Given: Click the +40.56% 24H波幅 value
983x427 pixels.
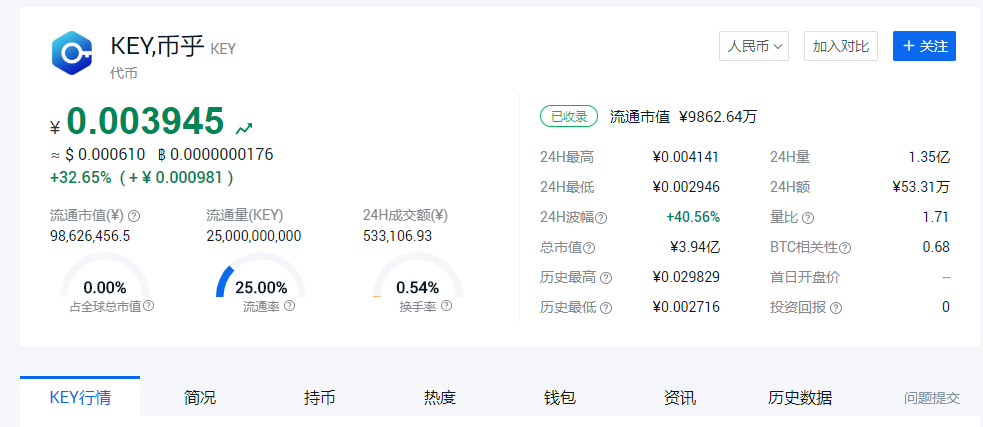Looking at the screenshot, I should [x=693, y=218].
